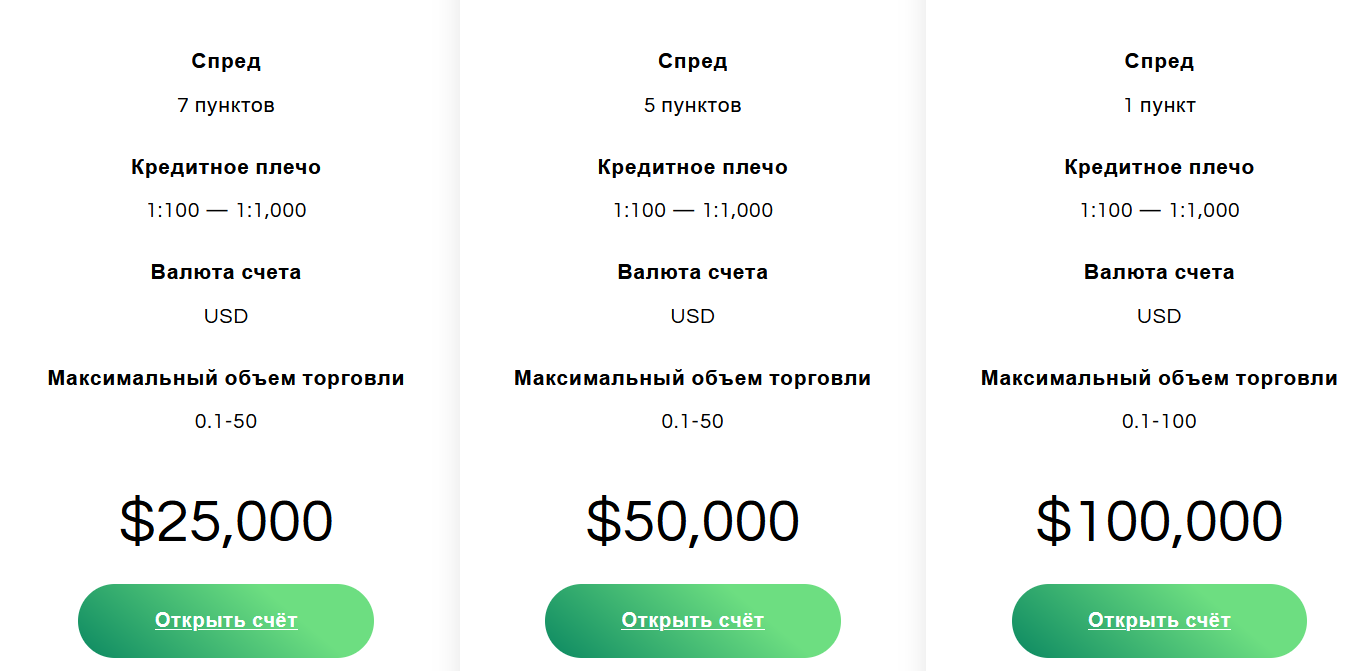Click the 'Спред' heading in the $25,000 column

(x=226, y=61)
